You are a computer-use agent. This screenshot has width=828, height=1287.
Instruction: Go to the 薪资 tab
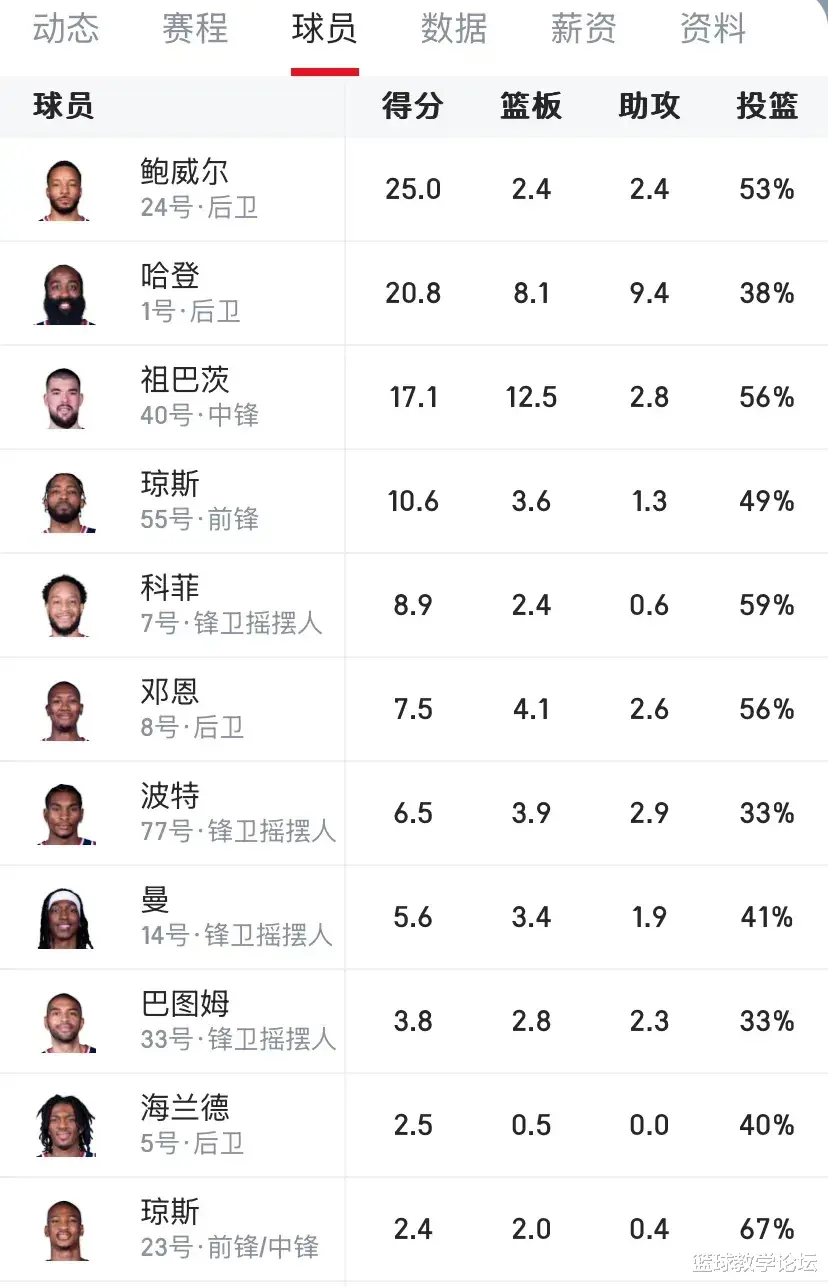point(584,27)
